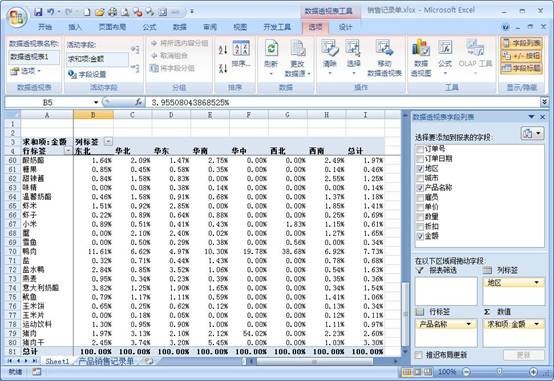Open PivotTable Options (选项) dropdown
This screenshot has width=554, height=381.
pos(25,71)
